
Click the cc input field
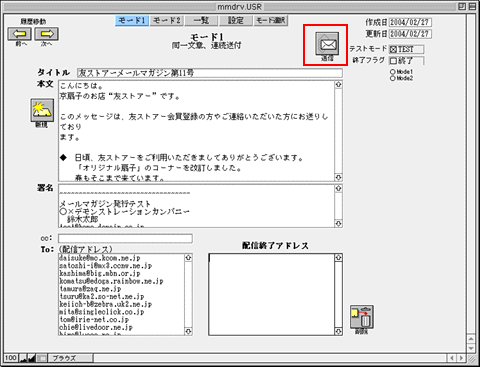click(125, 238)
